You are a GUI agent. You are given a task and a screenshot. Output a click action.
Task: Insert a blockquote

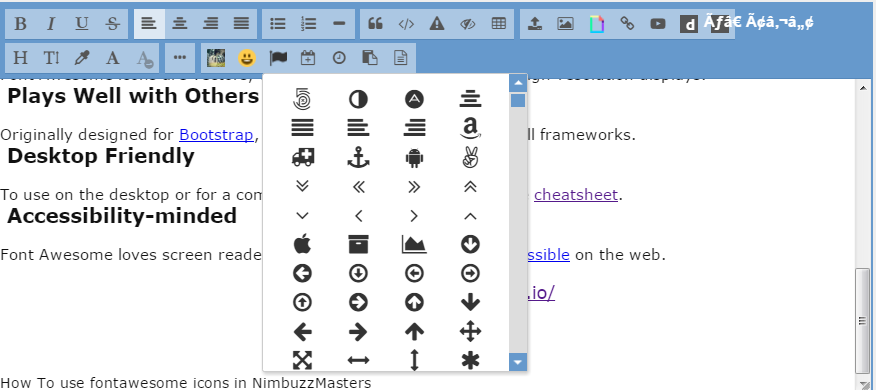click(x=375, y=24)
